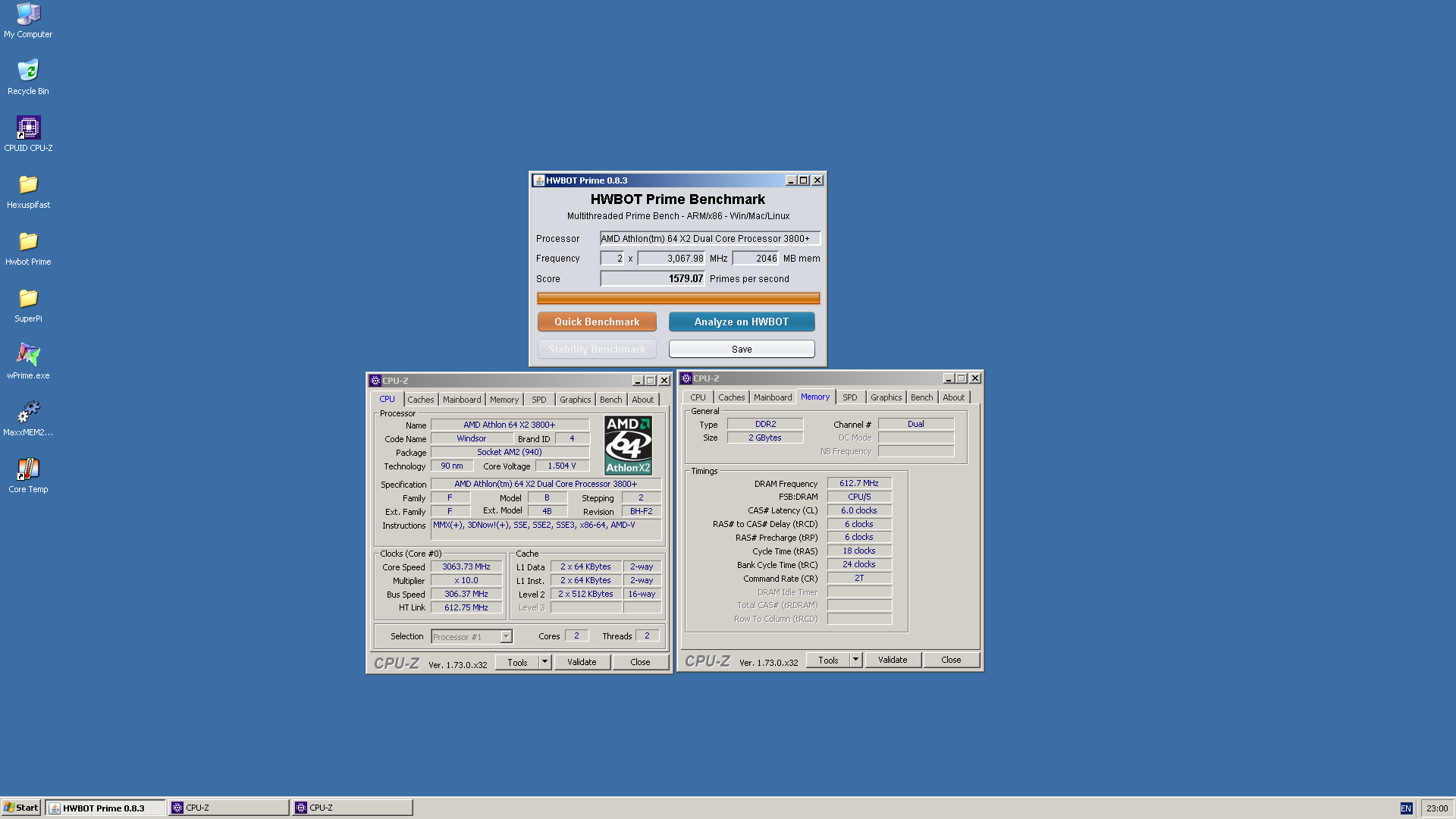Open the SuperPi folder icon
Screen dimensions: 1456x819
click(28, 305)
